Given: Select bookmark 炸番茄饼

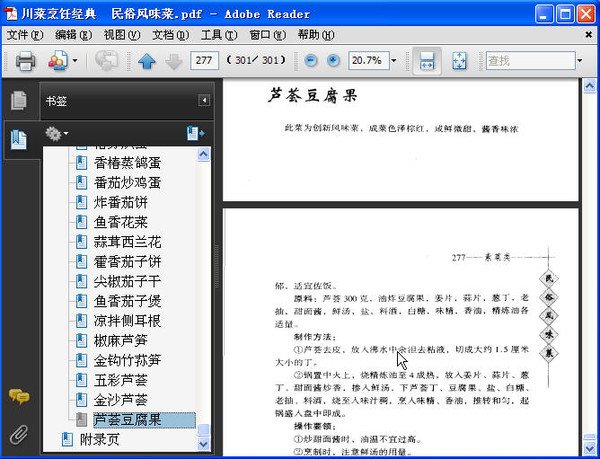Looking at the screenshot, I should [x=121, y=203].
